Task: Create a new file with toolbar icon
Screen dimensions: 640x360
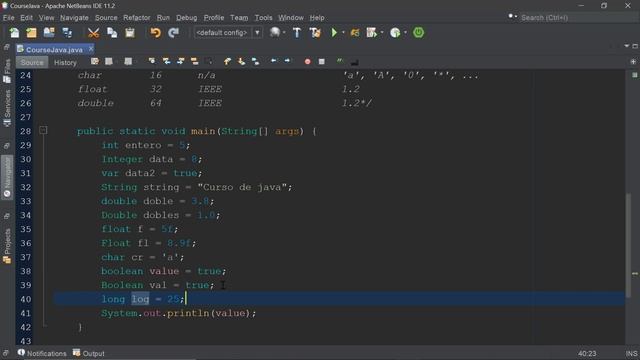Action: (x=14, y=33)
